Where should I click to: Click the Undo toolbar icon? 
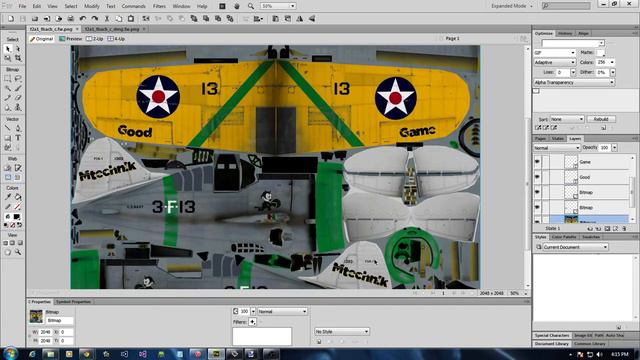(83, 19)
